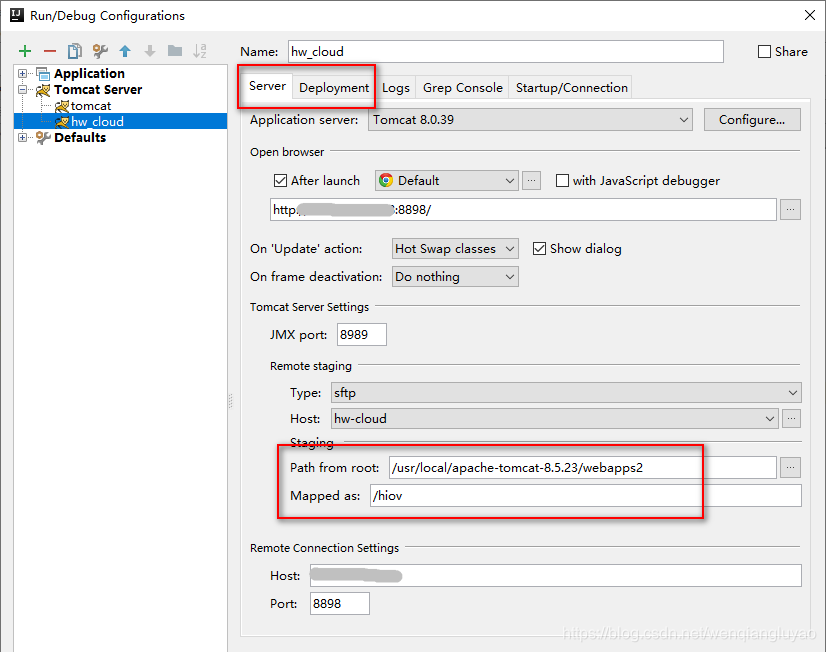Click the Name field containing hw_cloud
The width and height of the screenshot is (826, 652).
tap(506, 52)
